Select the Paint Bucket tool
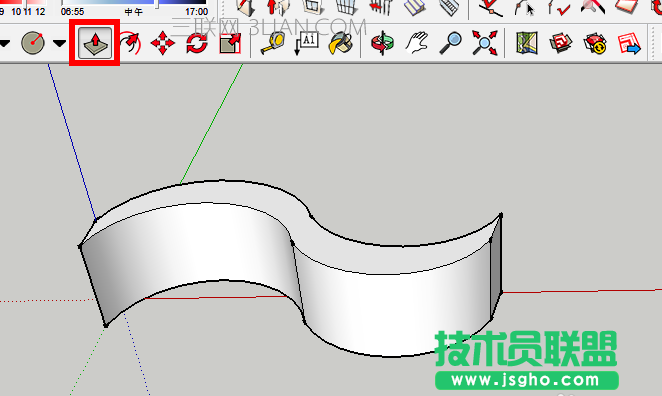This screenshot has width=662, height=396. (341, 43)
